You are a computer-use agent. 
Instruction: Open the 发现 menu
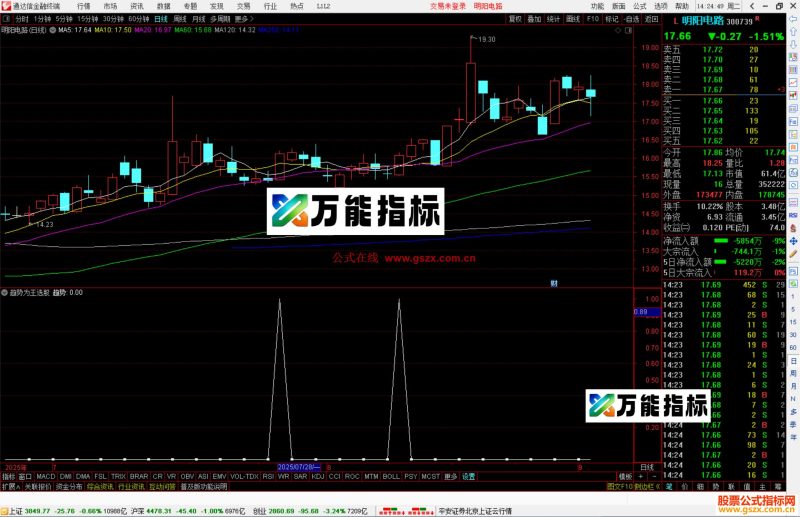tap(217, 6)
